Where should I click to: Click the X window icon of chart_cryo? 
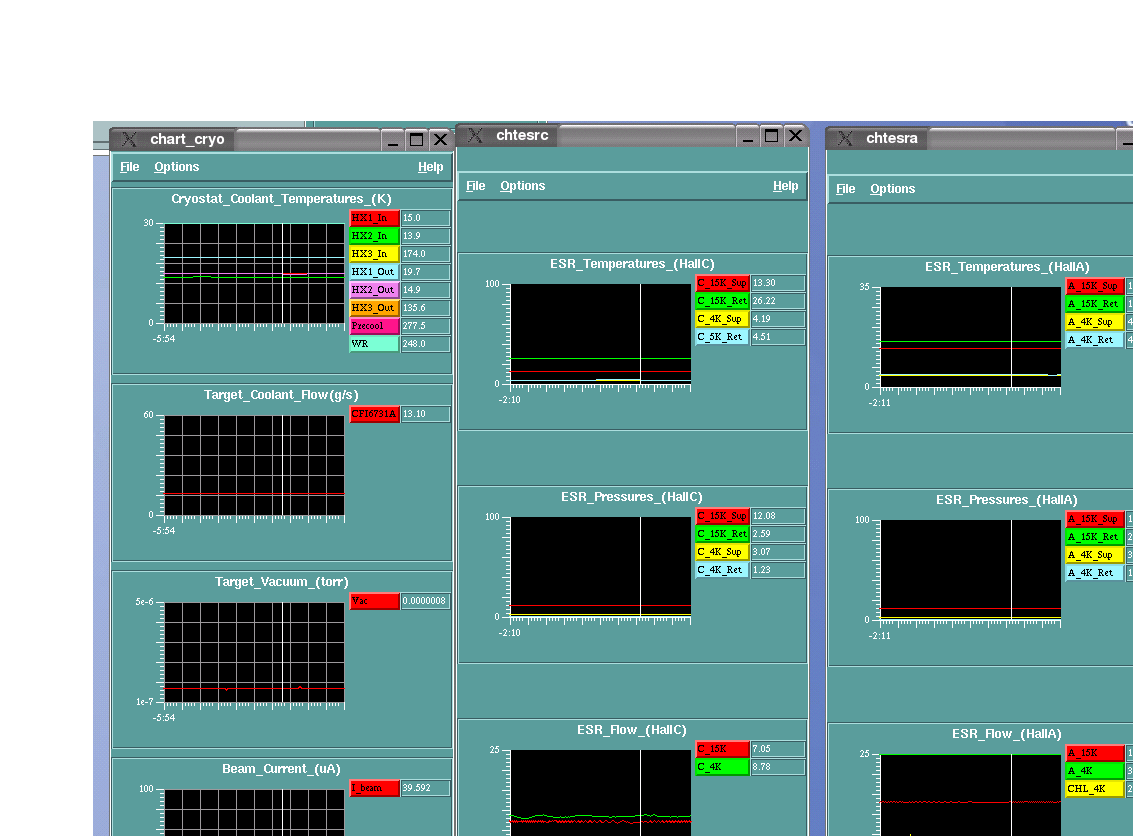(x=129, y=139)
